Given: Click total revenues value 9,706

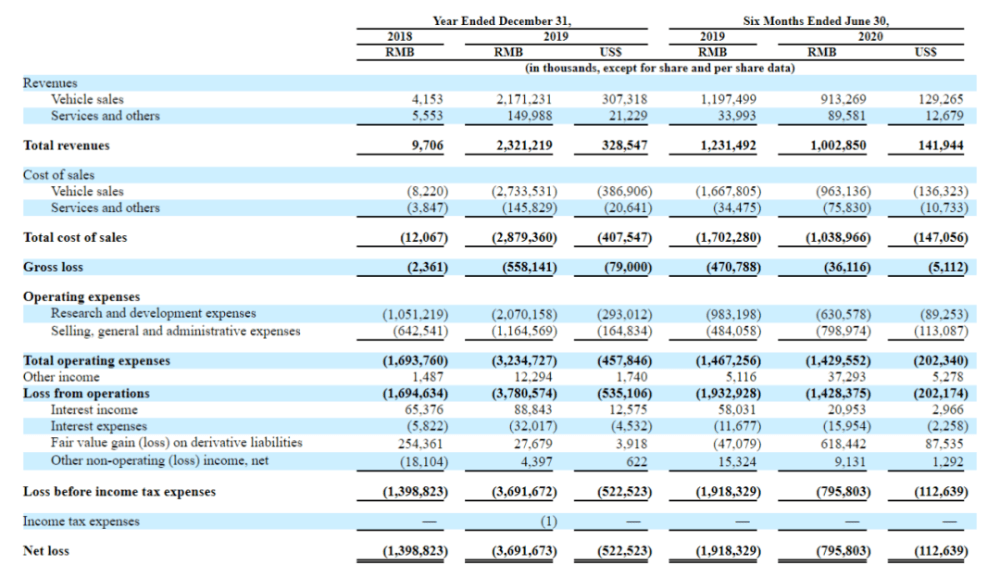Looking at the screenshot, I should [427, 145].
